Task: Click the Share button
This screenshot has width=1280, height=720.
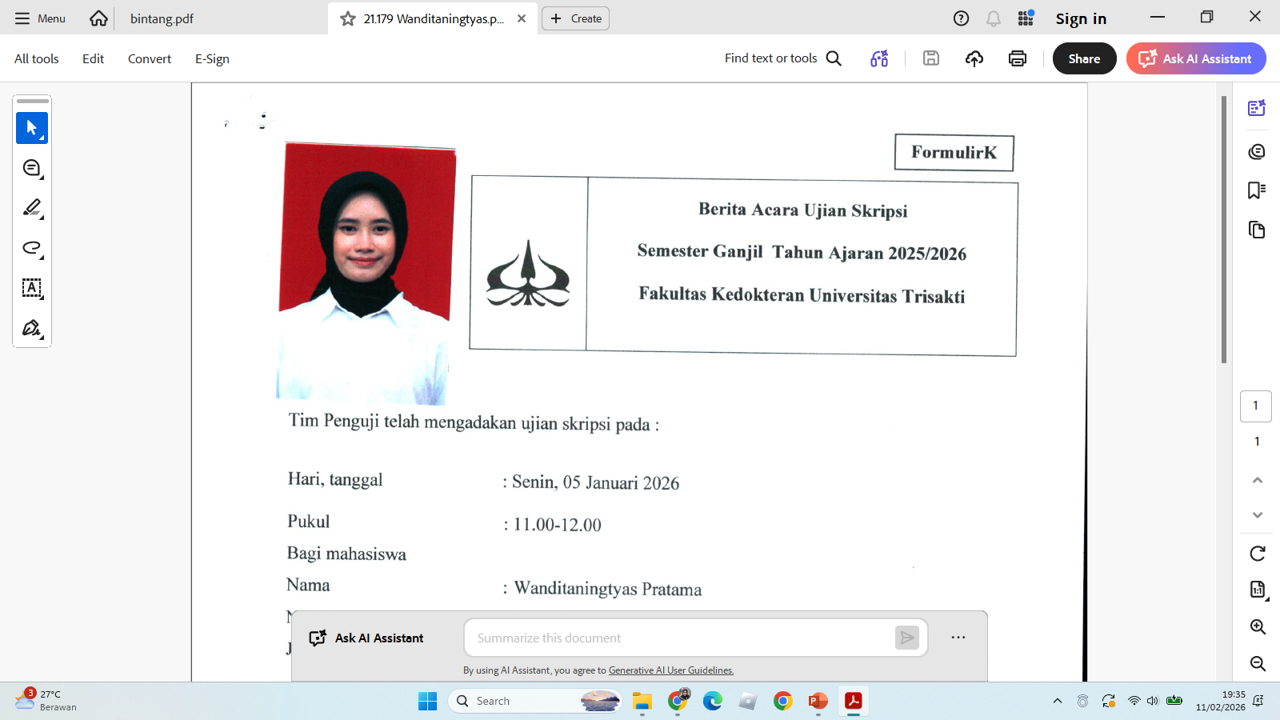Action: click(1084, 59)
